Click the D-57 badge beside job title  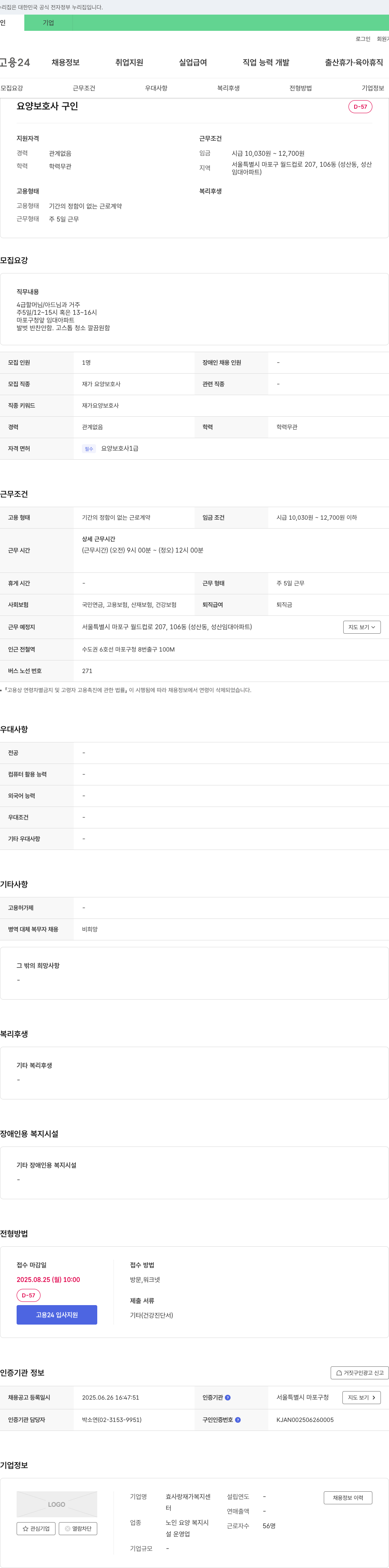(361, 107)
